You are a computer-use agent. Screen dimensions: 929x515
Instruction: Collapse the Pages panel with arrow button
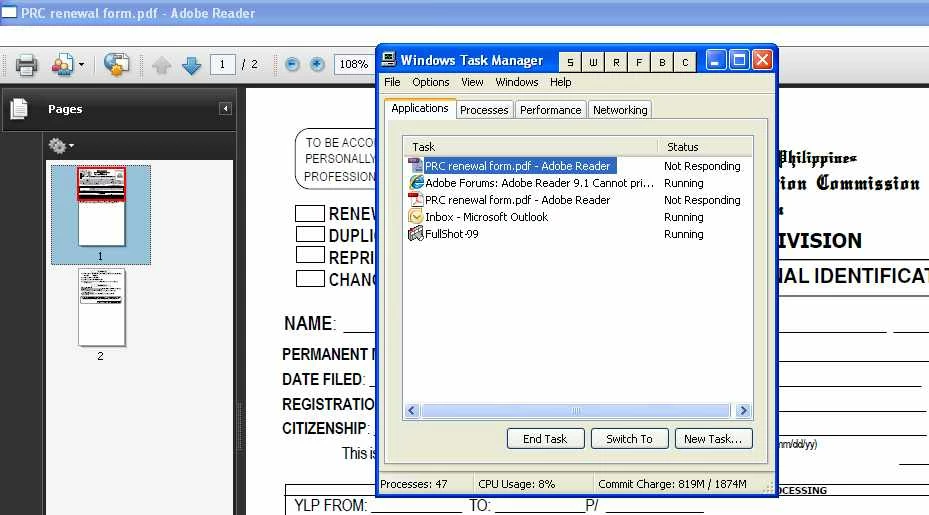click(x=225, y=108)
